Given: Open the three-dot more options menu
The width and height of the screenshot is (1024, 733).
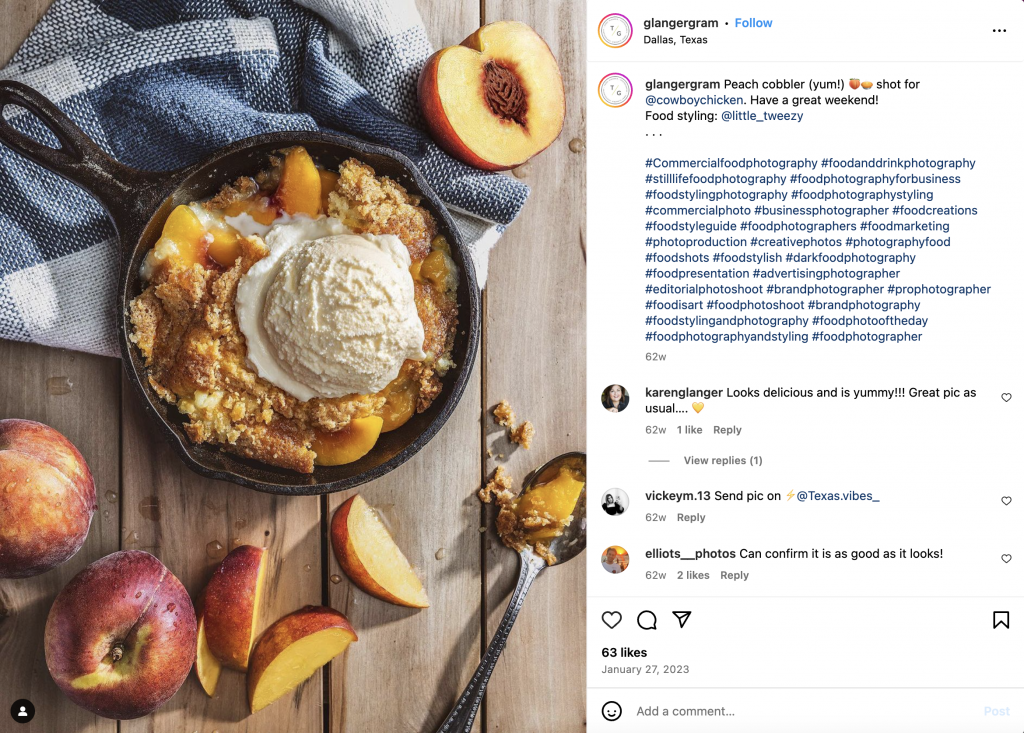Looking at the screenshot, I should (999, 31).
